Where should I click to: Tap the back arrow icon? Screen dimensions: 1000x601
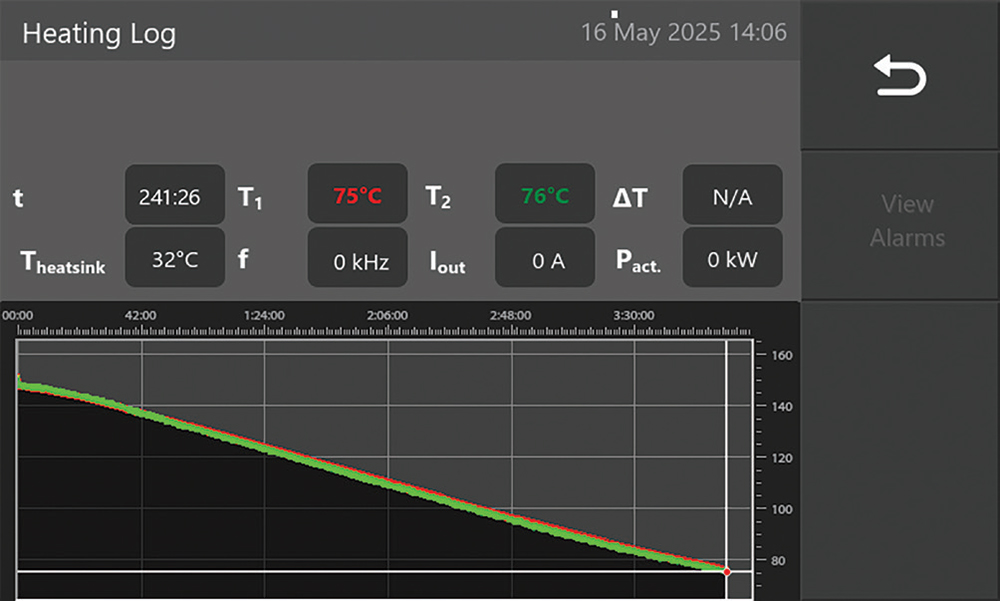pos(900,77)
